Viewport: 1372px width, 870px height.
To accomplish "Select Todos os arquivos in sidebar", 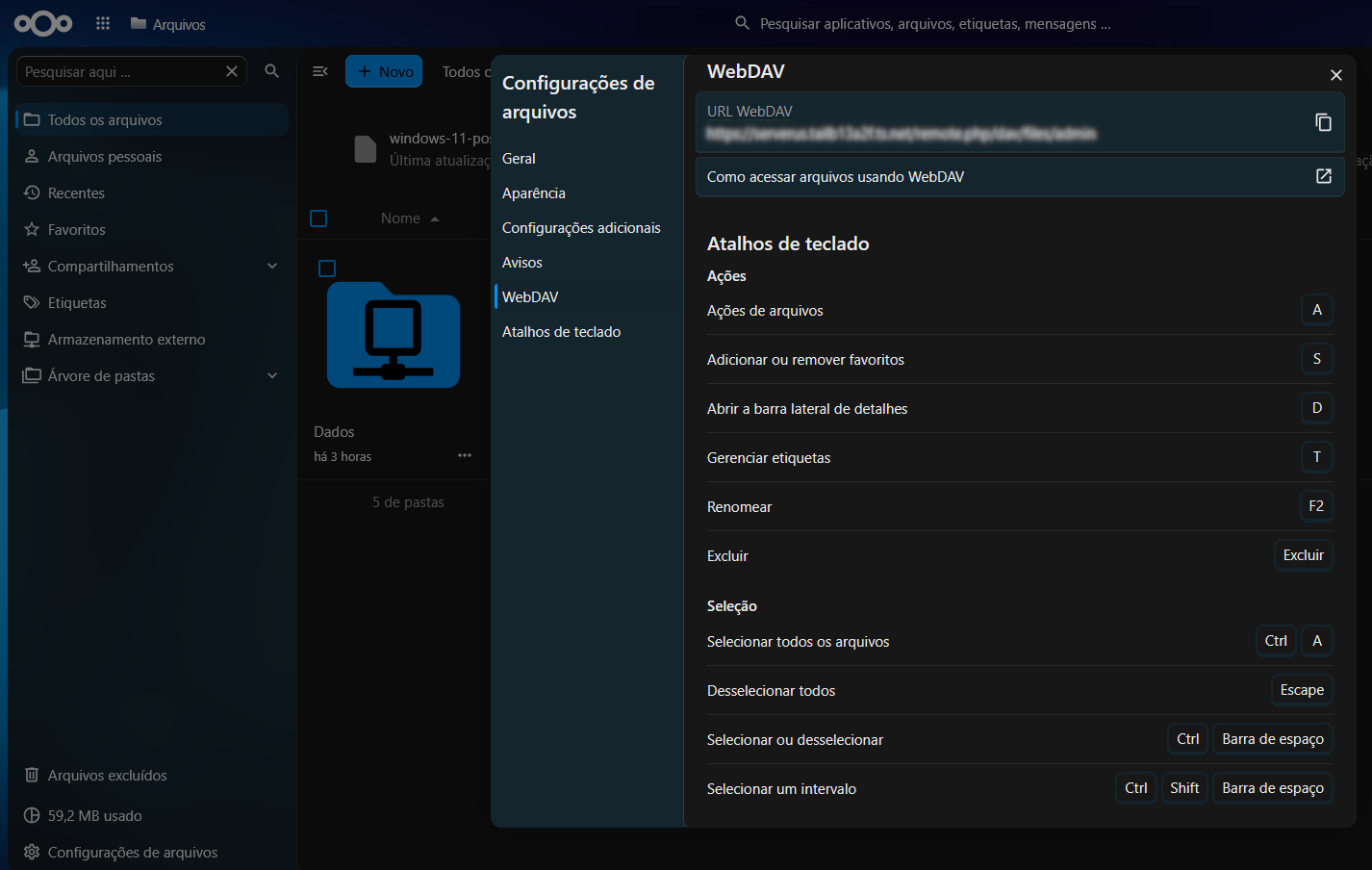I will point(152,119).
